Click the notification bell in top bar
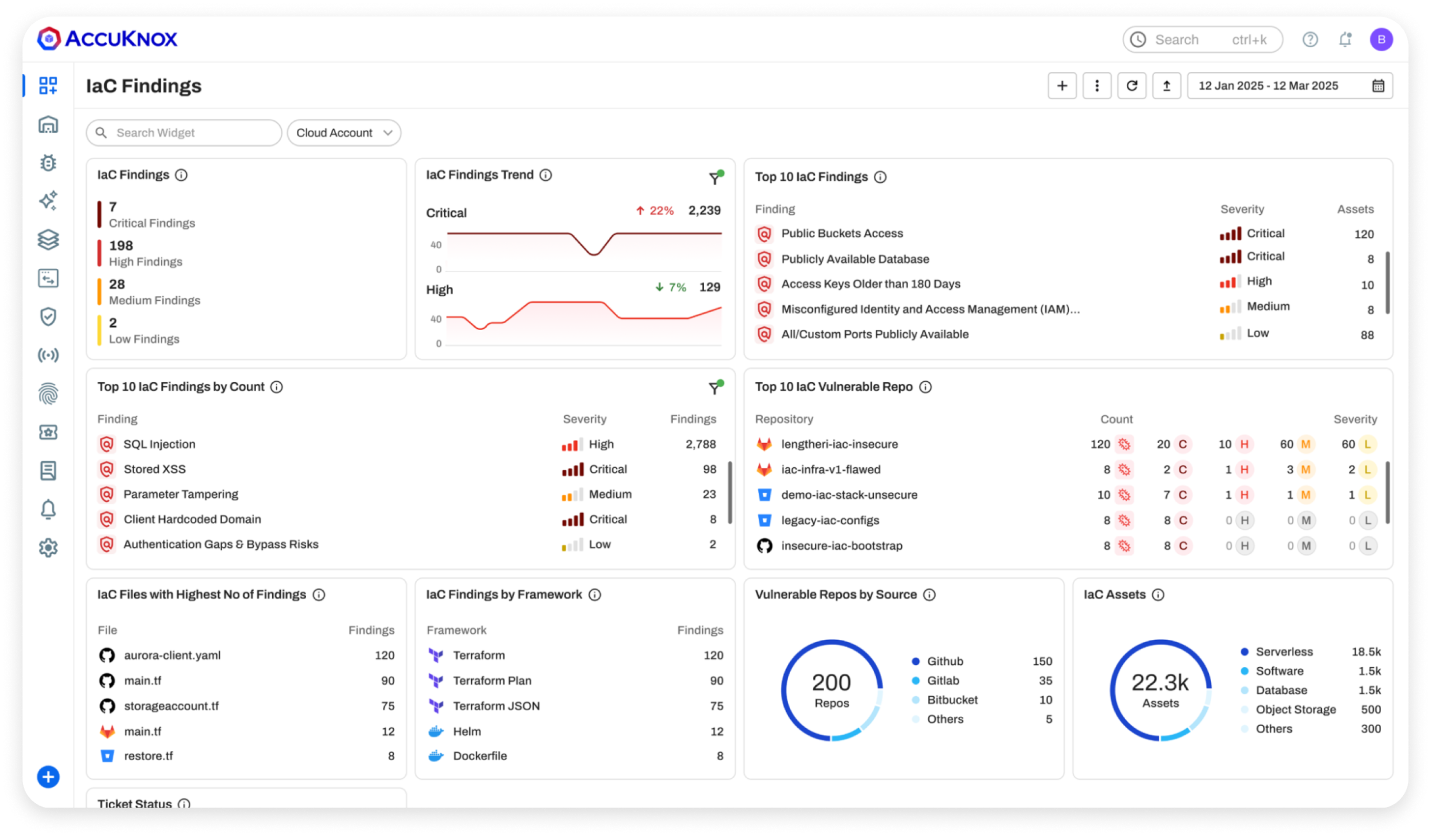 pos(1345,40)
